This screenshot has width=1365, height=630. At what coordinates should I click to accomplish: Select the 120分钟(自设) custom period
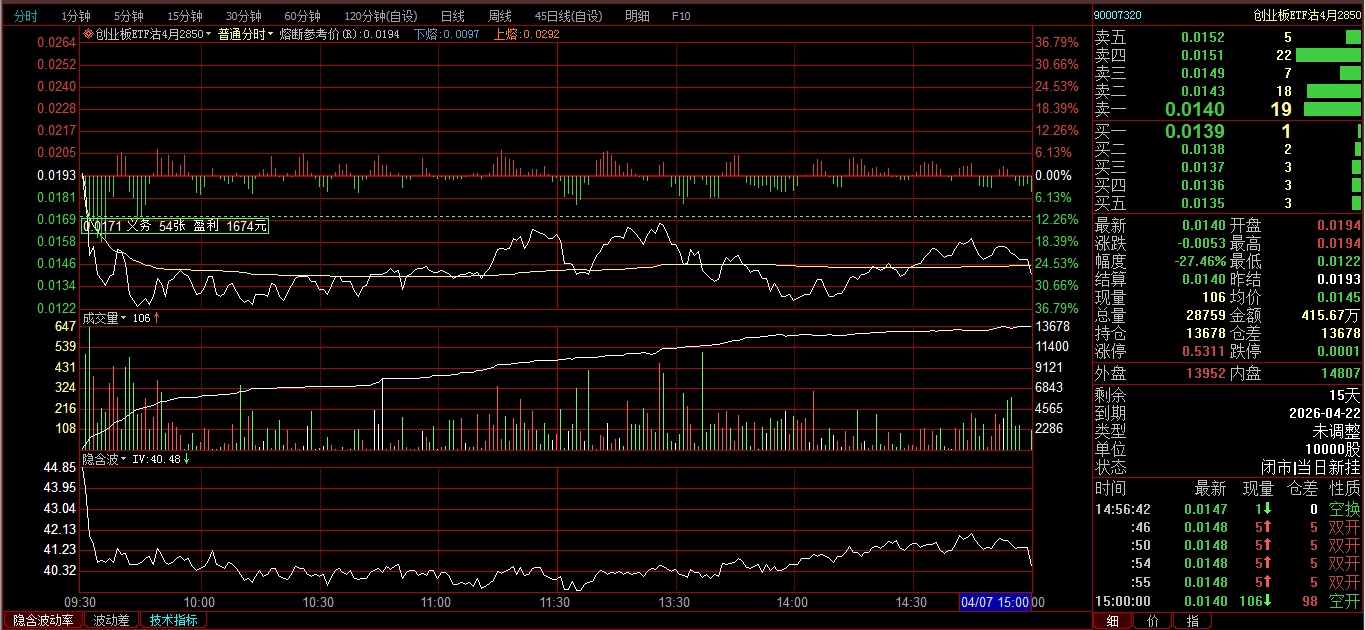point(380,16)
